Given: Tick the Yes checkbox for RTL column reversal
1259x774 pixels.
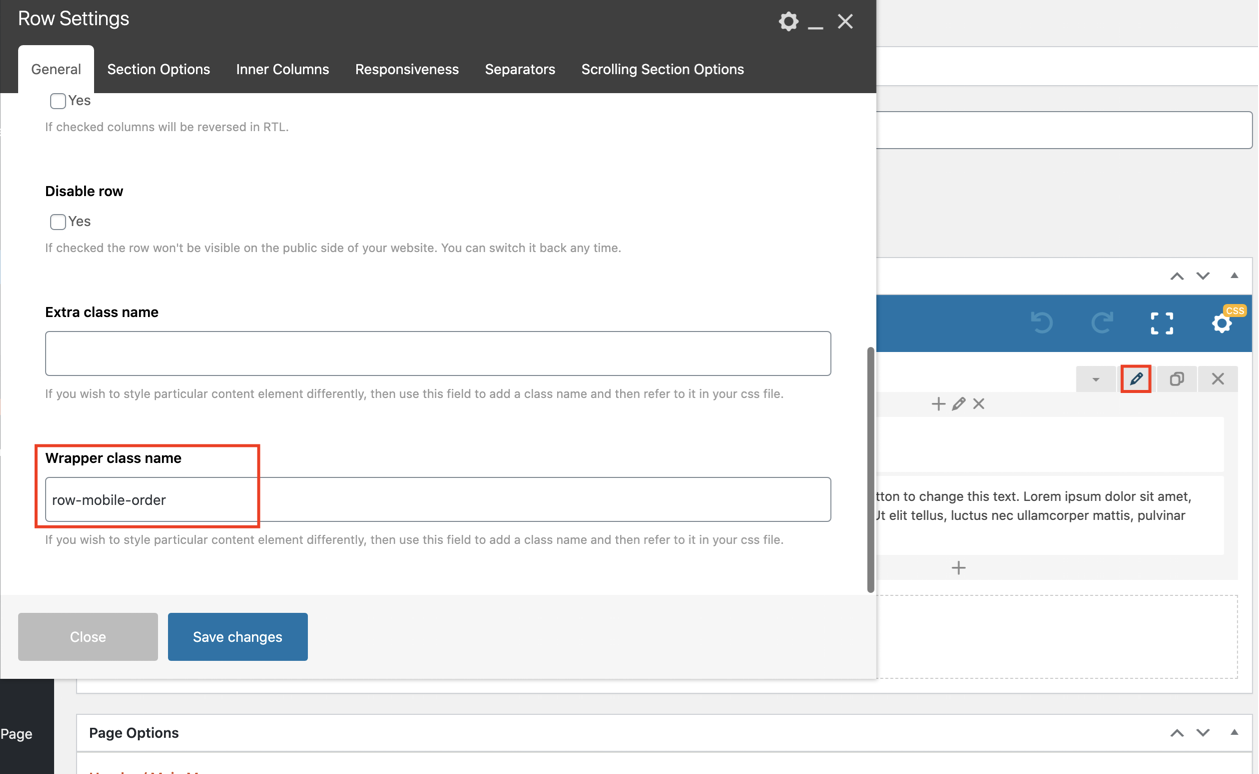Looking at the screenshot, I should pos(58,101).
